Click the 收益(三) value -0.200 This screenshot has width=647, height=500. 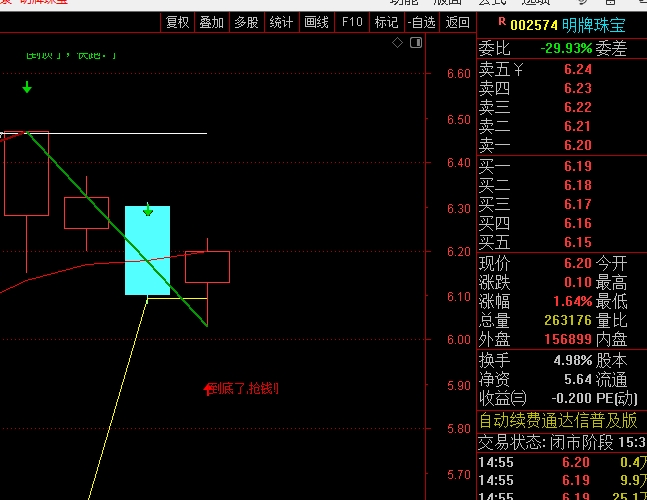[x=571, y=398]
